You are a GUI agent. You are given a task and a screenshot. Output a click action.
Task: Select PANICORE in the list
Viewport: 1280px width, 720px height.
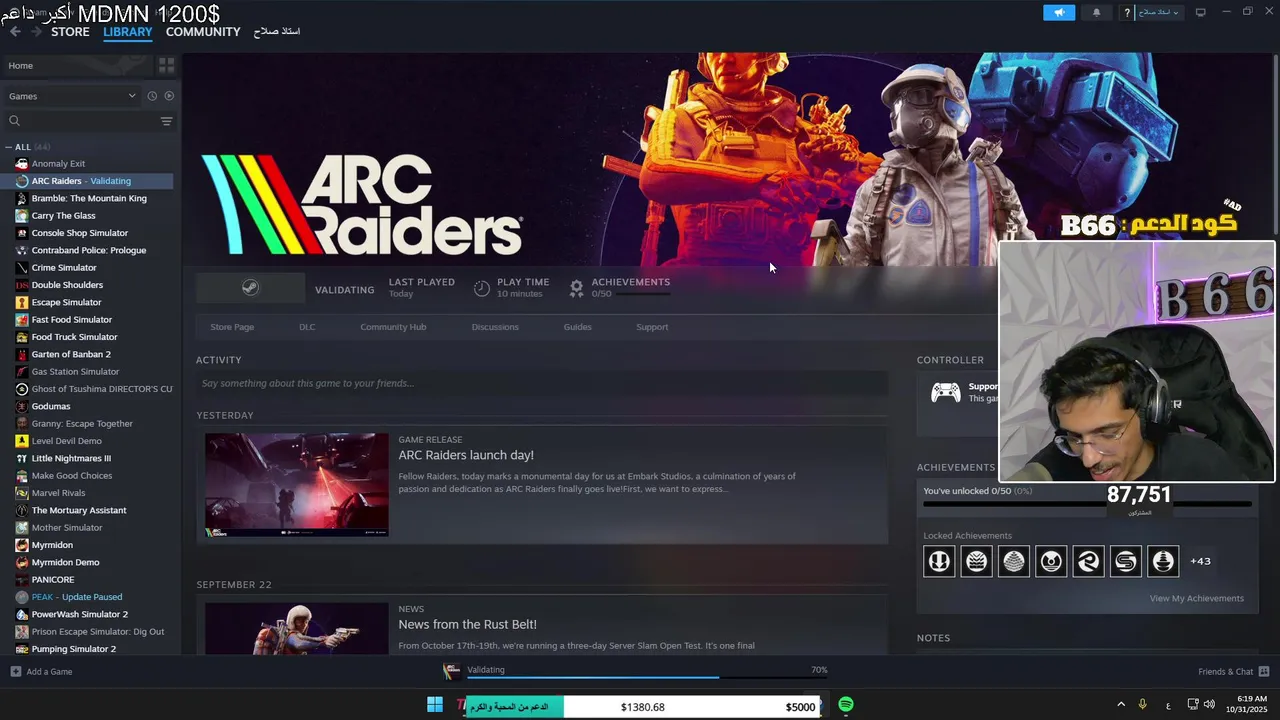pyautogui.click(x=53, y=580)
